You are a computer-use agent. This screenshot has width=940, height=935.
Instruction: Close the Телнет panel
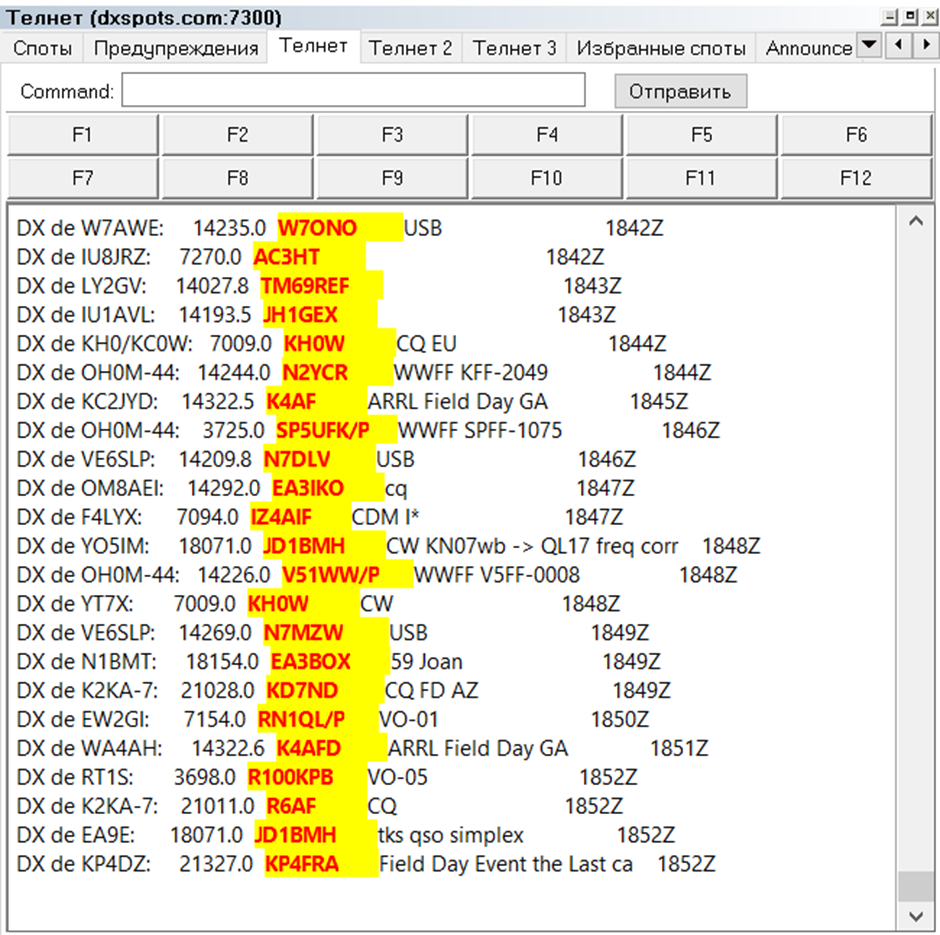click(x=930, y=16)
